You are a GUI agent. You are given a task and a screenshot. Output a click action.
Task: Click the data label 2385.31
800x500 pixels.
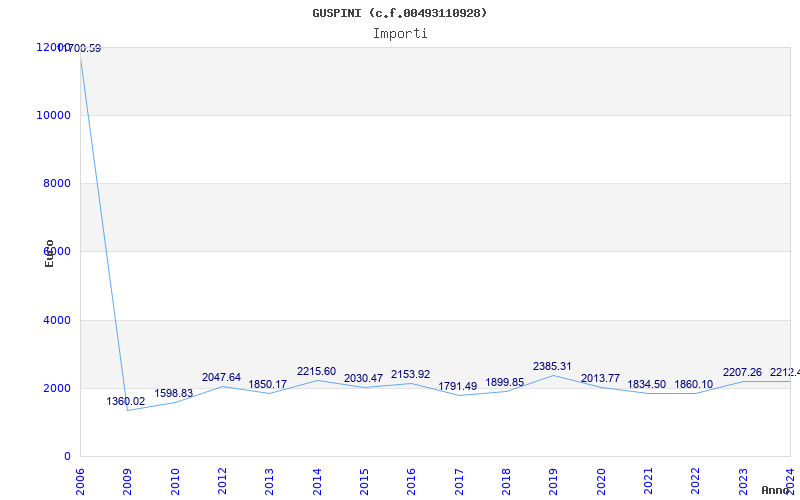553,366
